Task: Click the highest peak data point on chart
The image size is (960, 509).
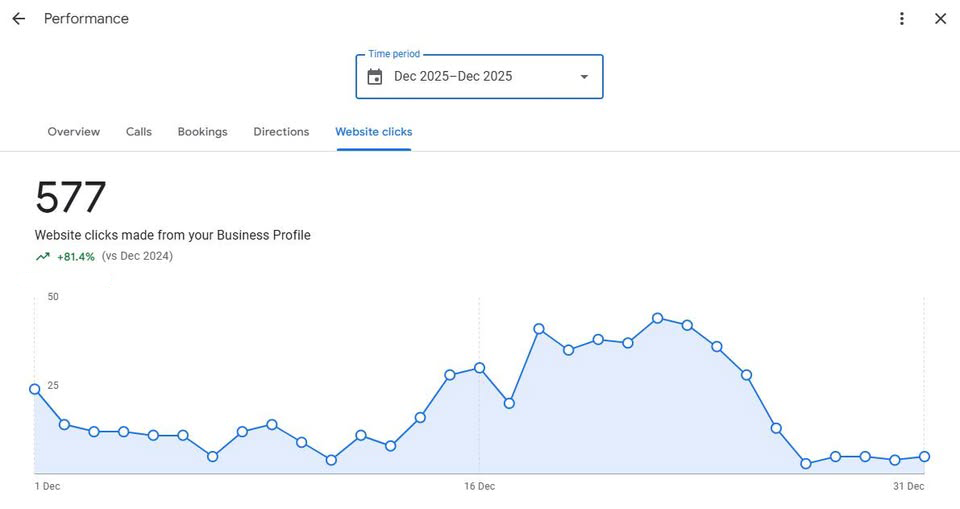Action: pos(657,318)
